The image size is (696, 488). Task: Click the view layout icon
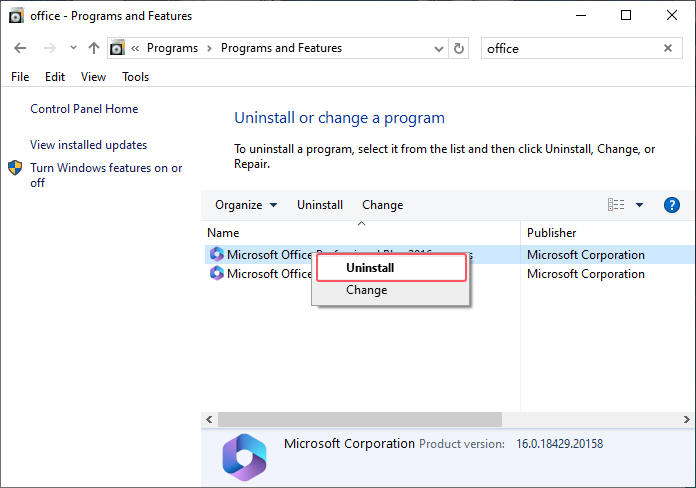pyautogui.click(x=616, y=205)
